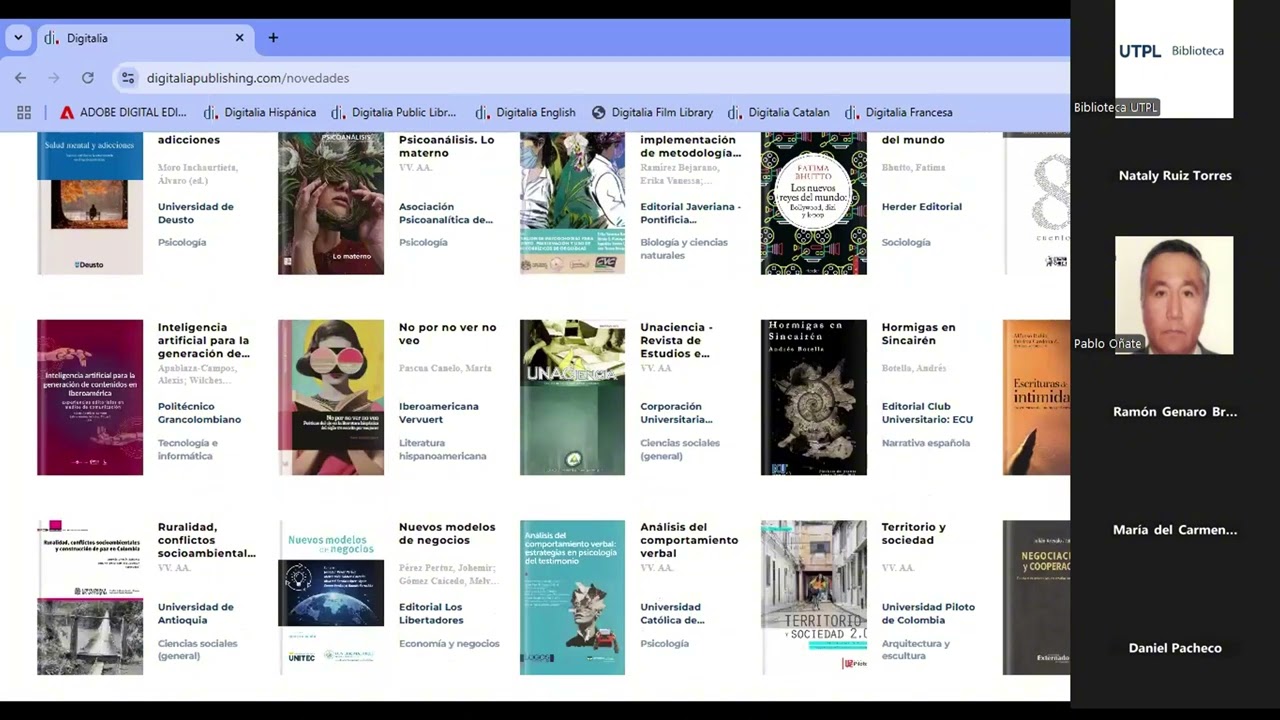
Task: Open the Escrituras de la intimidad cover
Action: [1036, 397]
